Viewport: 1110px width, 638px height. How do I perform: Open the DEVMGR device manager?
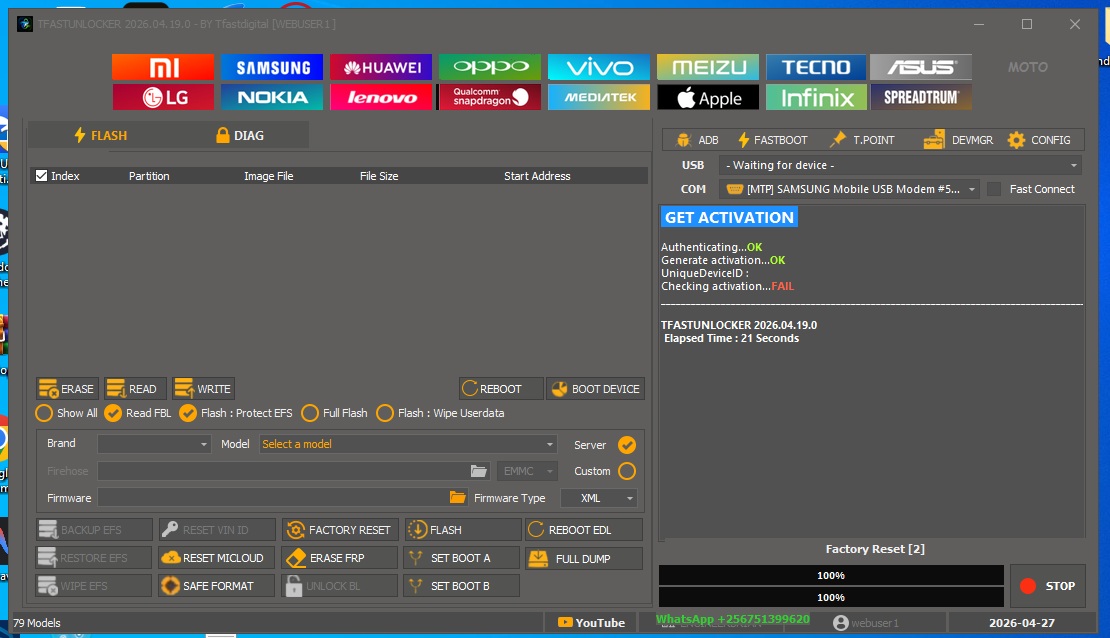click(959, 140)
